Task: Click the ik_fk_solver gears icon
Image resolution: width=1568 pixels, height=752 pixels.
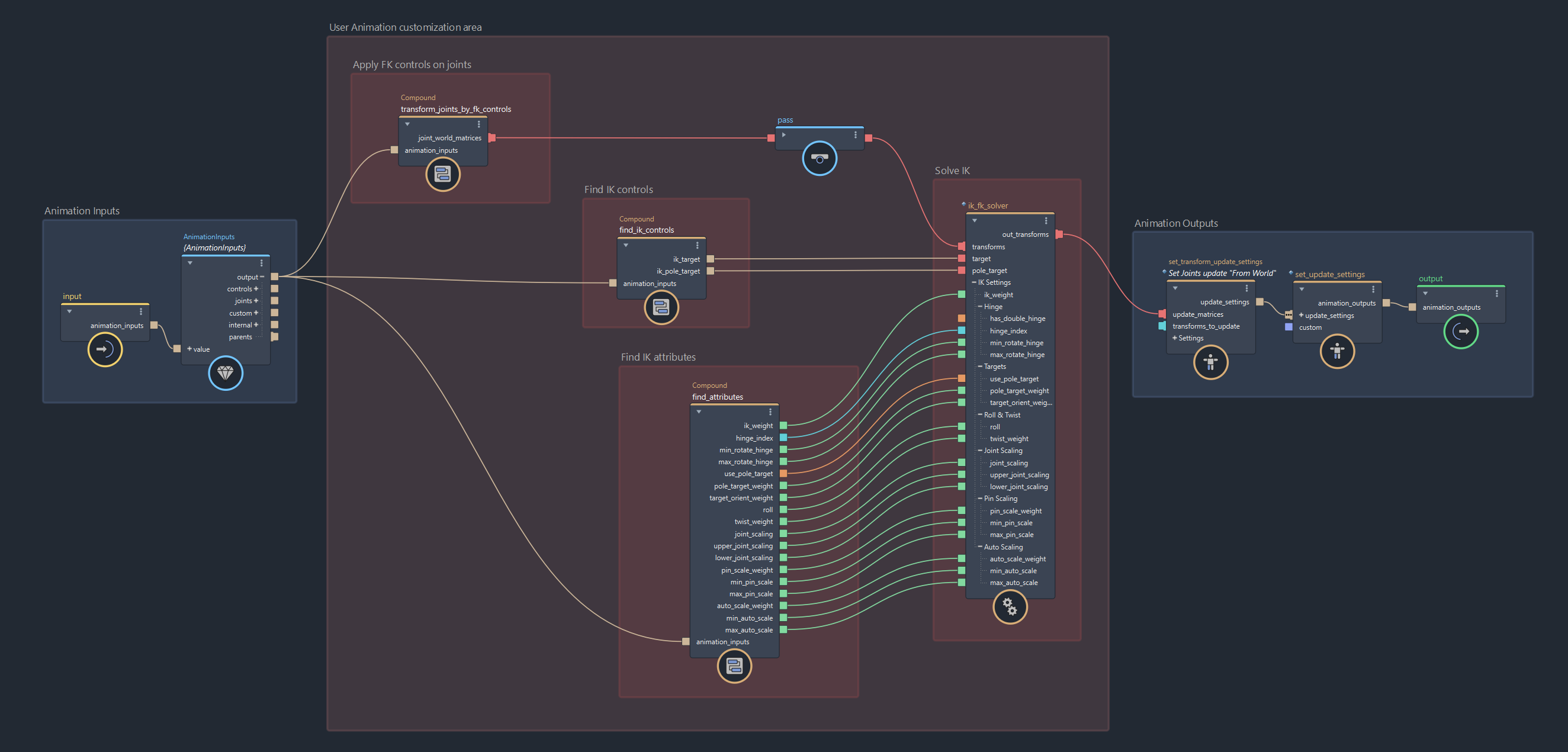Action: click(x=1009, y=606)
